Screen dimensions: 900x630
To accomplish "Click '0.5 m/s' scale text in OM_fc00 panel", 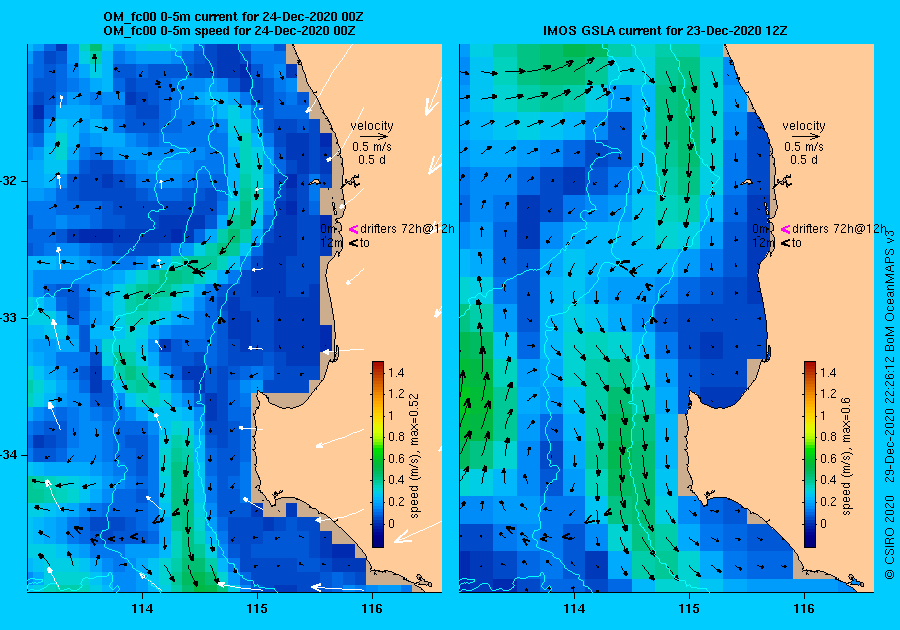I will coord(372,147).
